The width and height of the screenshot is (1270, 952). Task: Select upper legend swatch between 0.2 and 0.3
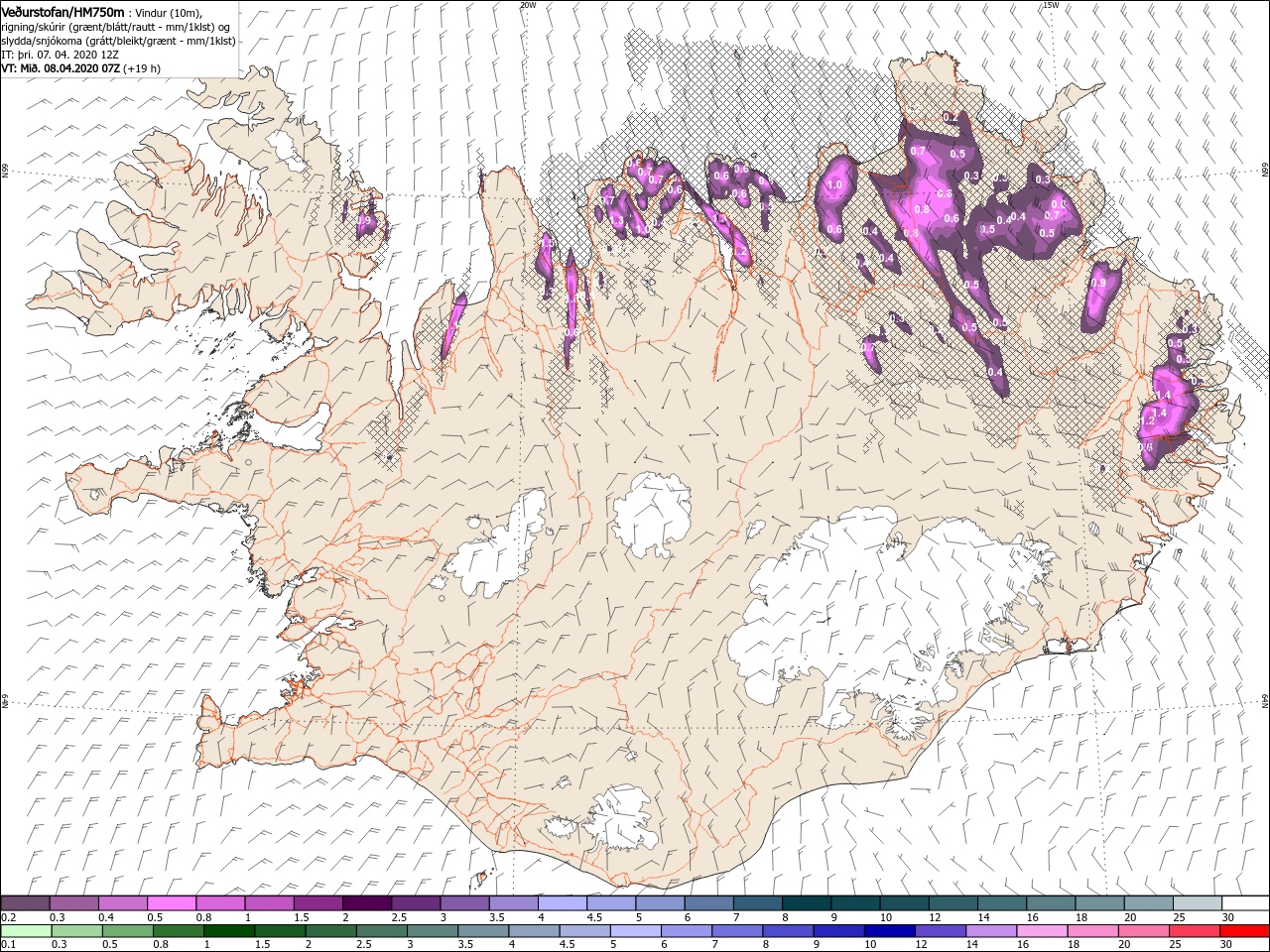pyautogui.click(x=25, y=903)
